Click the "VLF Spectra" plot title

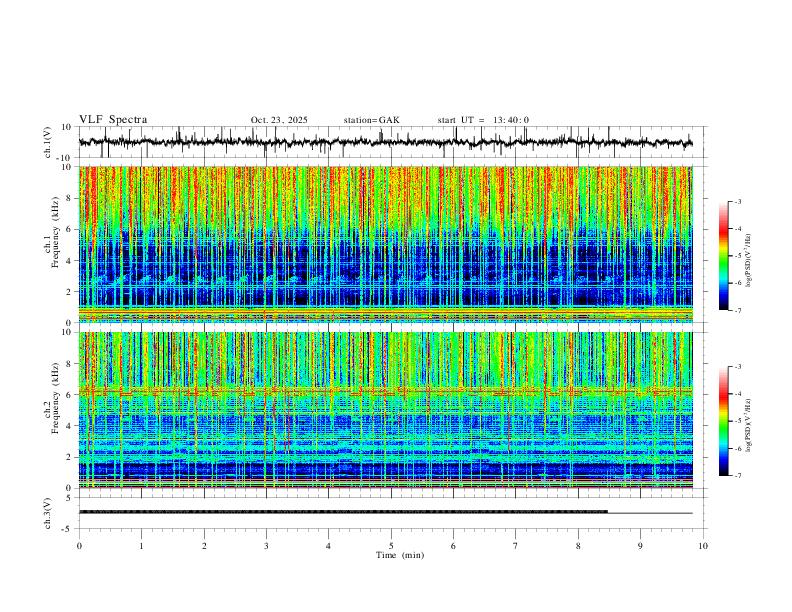pos(113,120)
